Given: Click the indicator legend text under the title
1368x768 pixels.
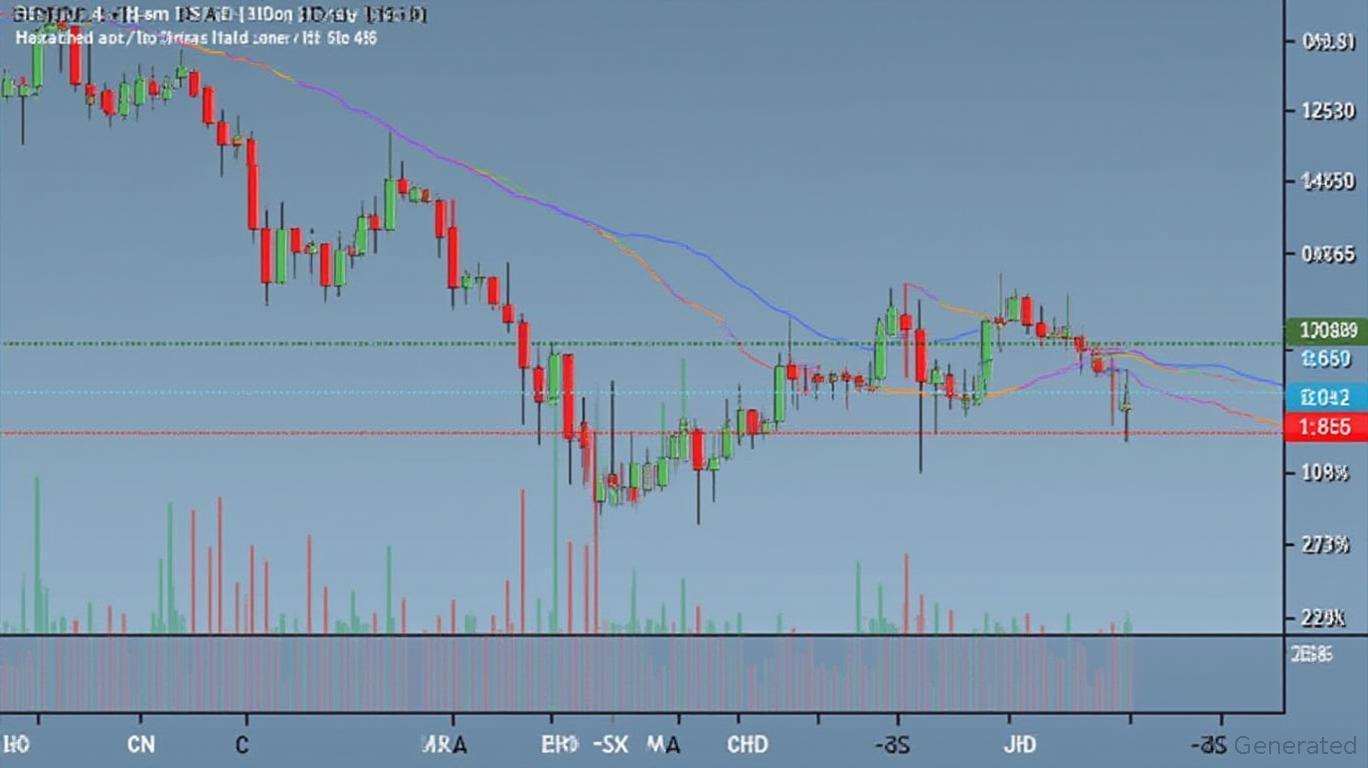Looking at the screenshot, I should click(195, 38).
